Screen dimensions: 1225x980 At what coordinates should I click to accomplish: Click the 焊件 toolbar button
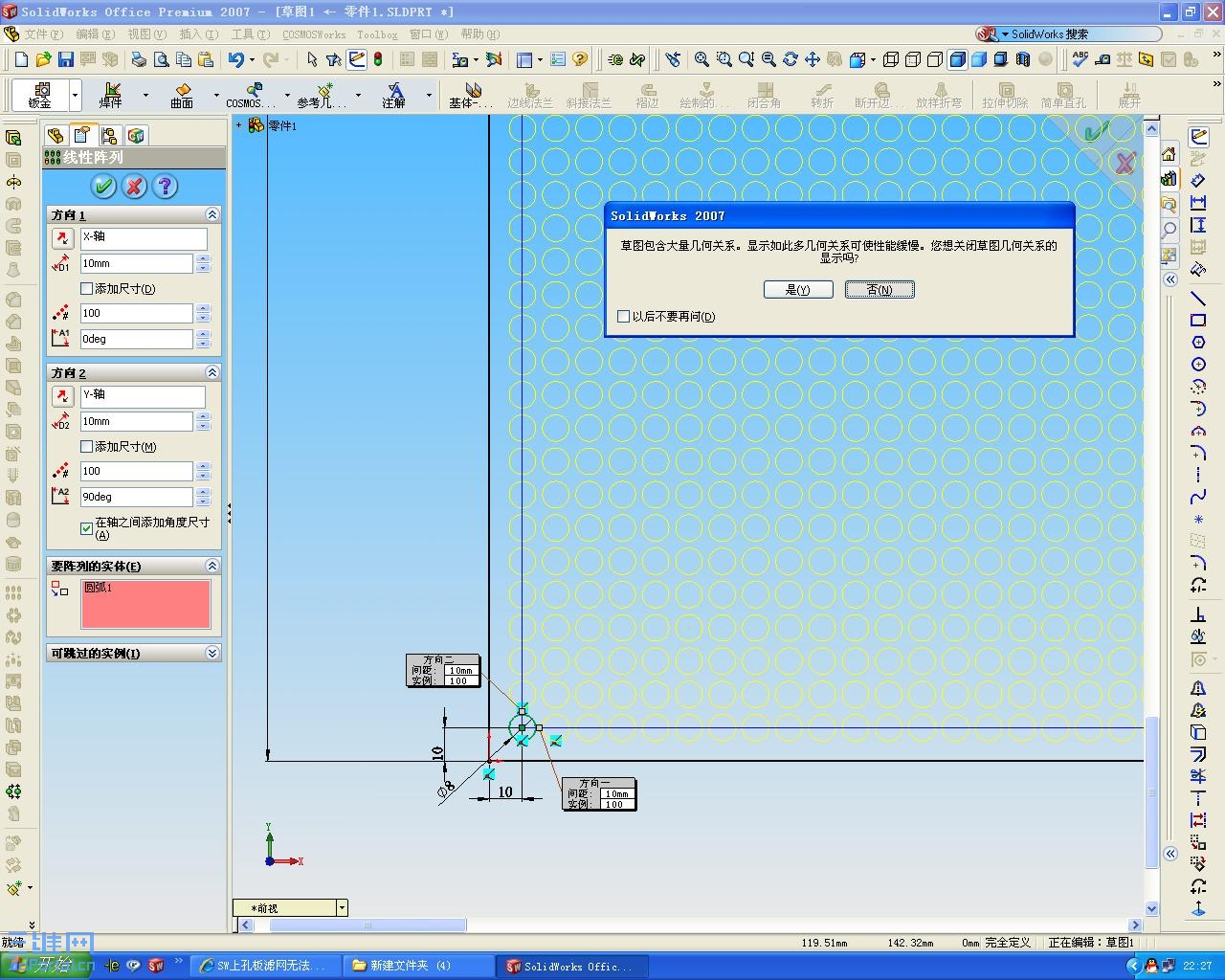coord(111,95)
